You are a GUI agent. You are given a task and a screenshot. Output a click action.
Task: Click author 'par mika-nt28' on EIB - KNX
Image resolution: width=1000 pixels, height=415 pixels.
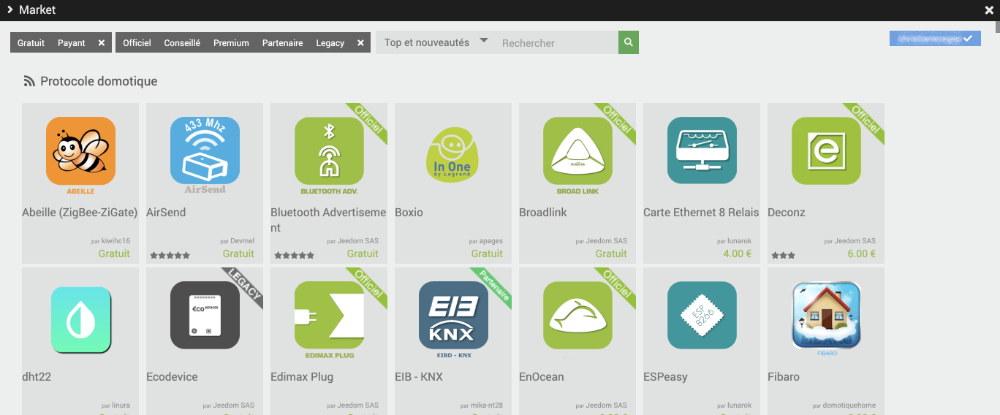pyautogui.click(x=482, y=405)
